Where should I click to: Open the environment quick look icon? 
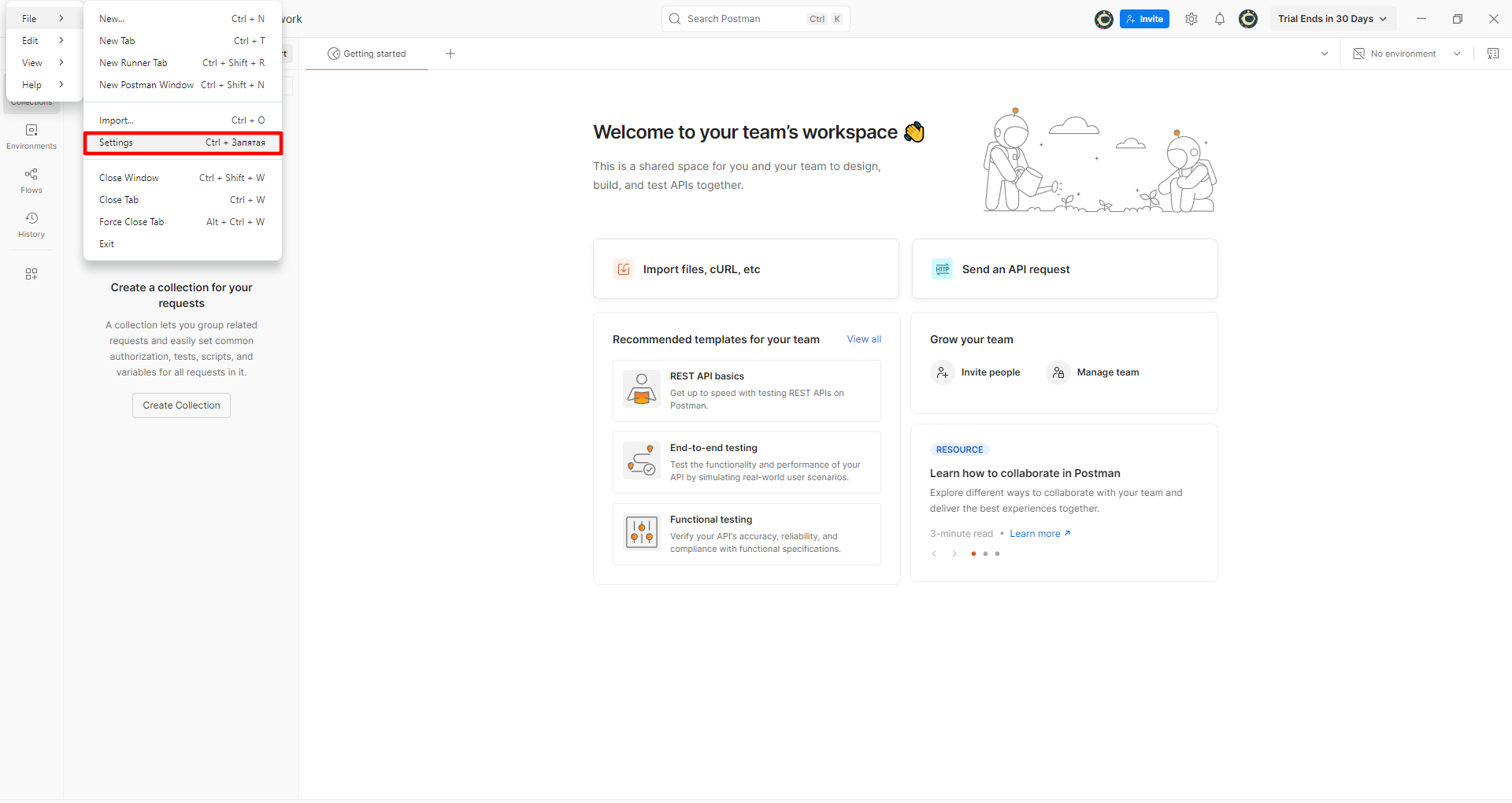(x=1492, y=54)
